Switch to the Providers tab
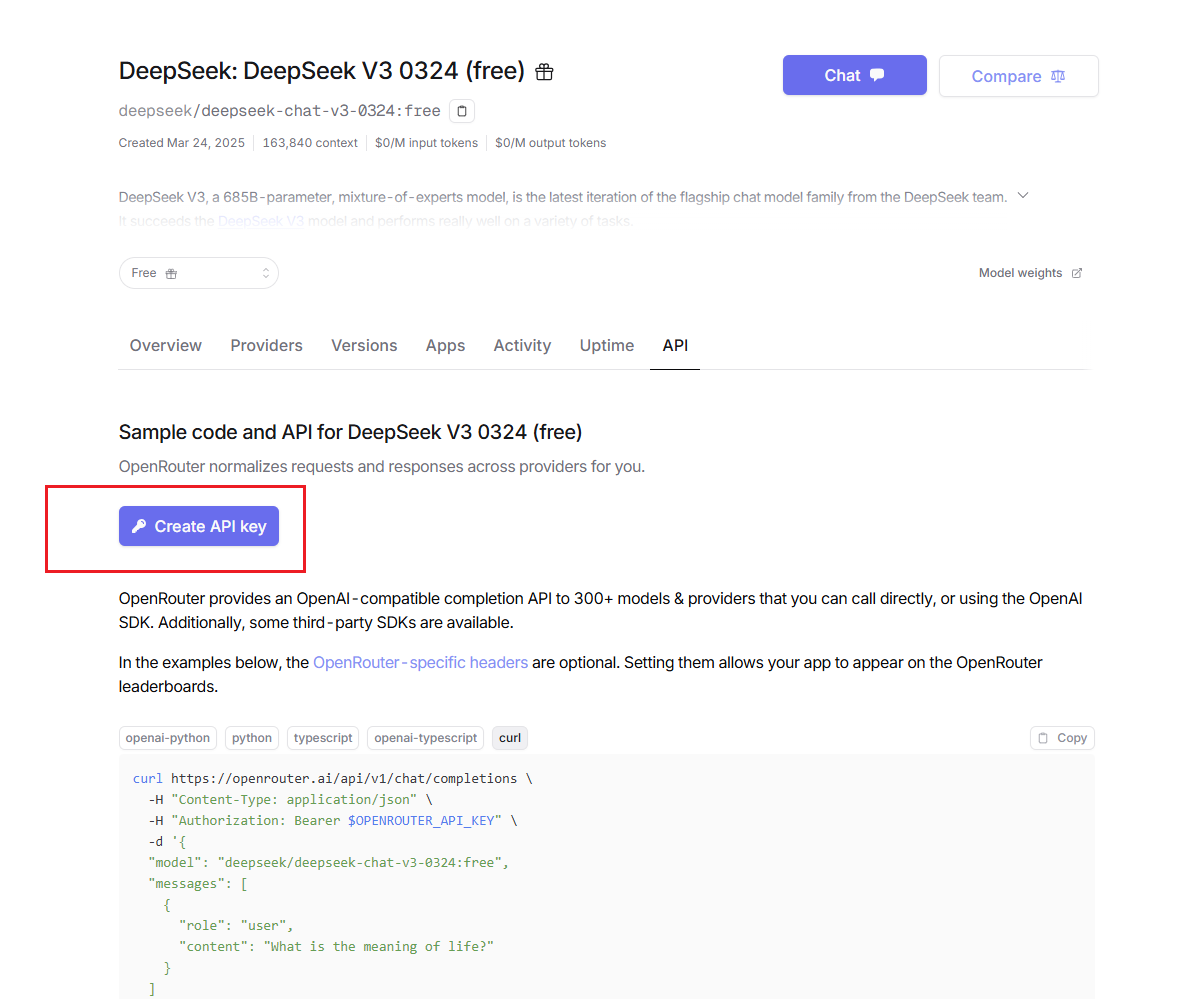 tap(267, 346)
